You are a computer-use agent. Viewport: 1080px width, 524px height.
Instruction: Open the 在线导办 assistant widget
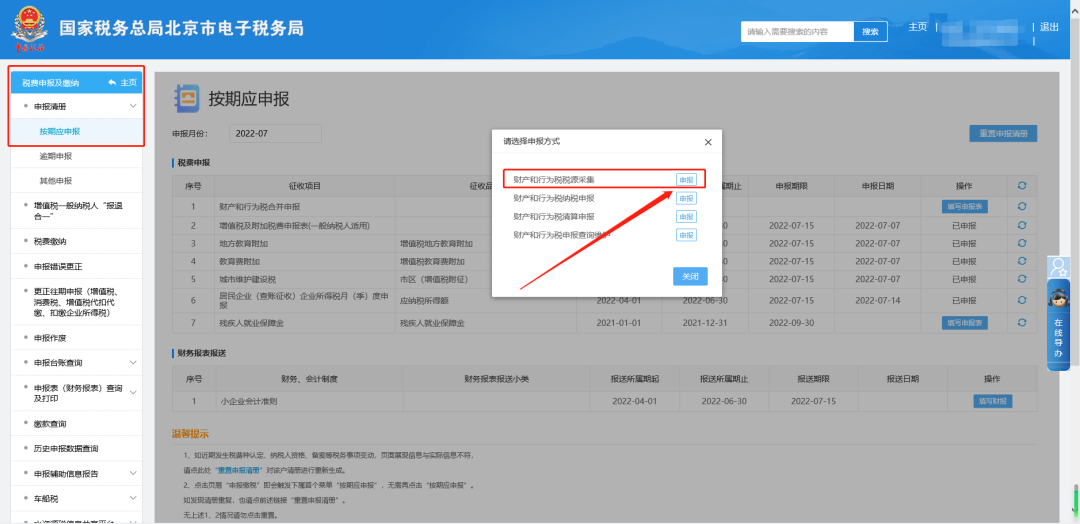click(x=1058, y=325)
